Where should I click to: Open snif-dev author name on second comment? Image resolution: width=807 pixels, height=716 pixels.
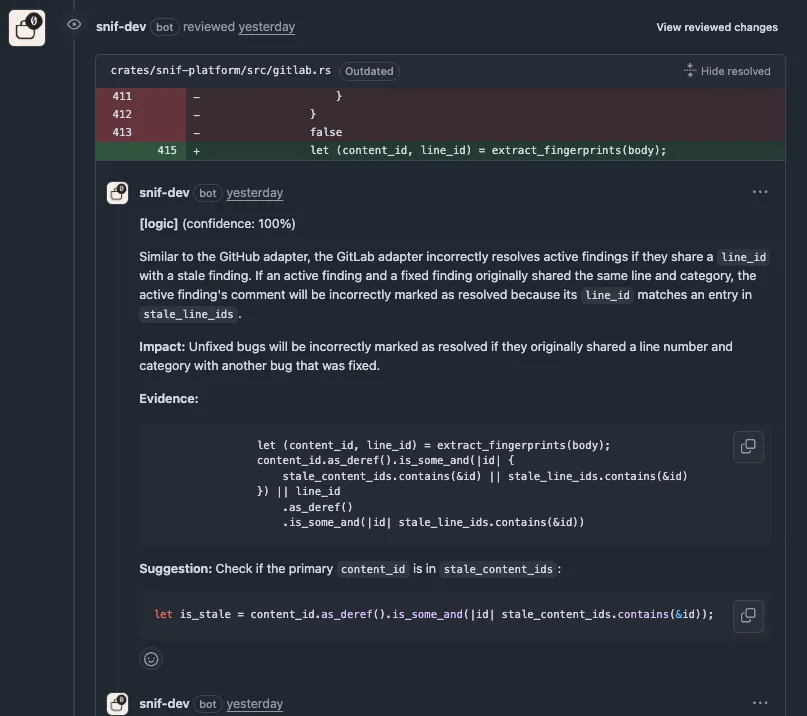click(x=164, y=704)
